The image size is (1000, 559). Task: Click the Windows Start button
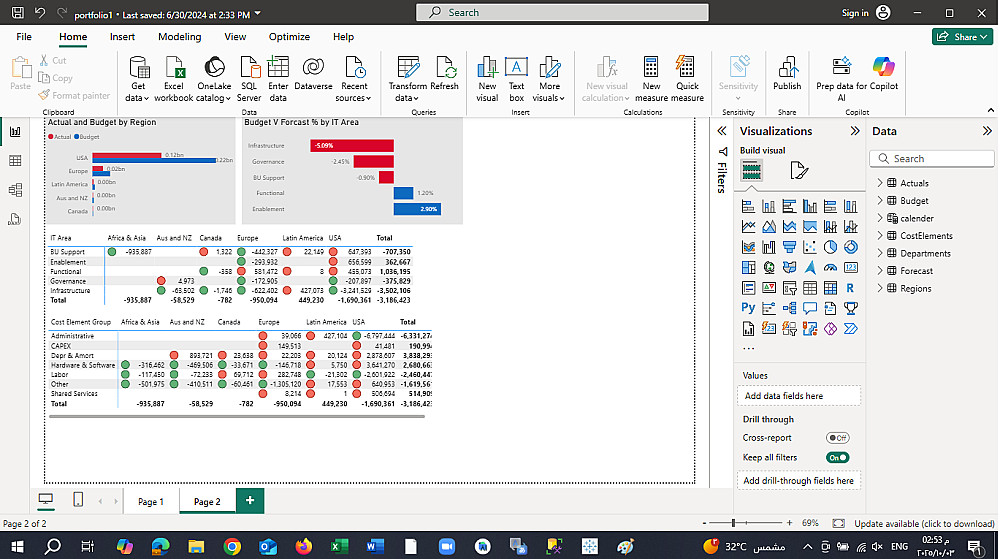(17, 546)
